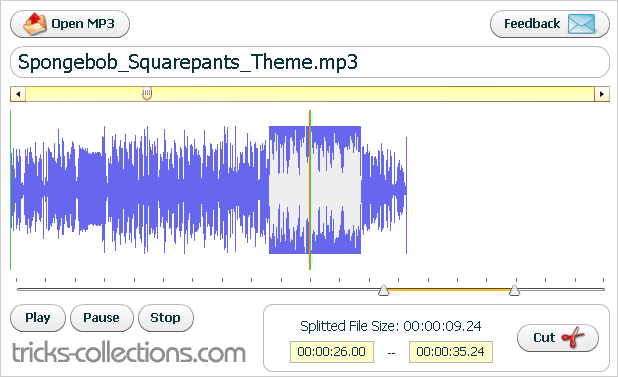Click the left arrow of horizontal scrollbar
Screen dimensions: 618x377
(x=18, y=94)
